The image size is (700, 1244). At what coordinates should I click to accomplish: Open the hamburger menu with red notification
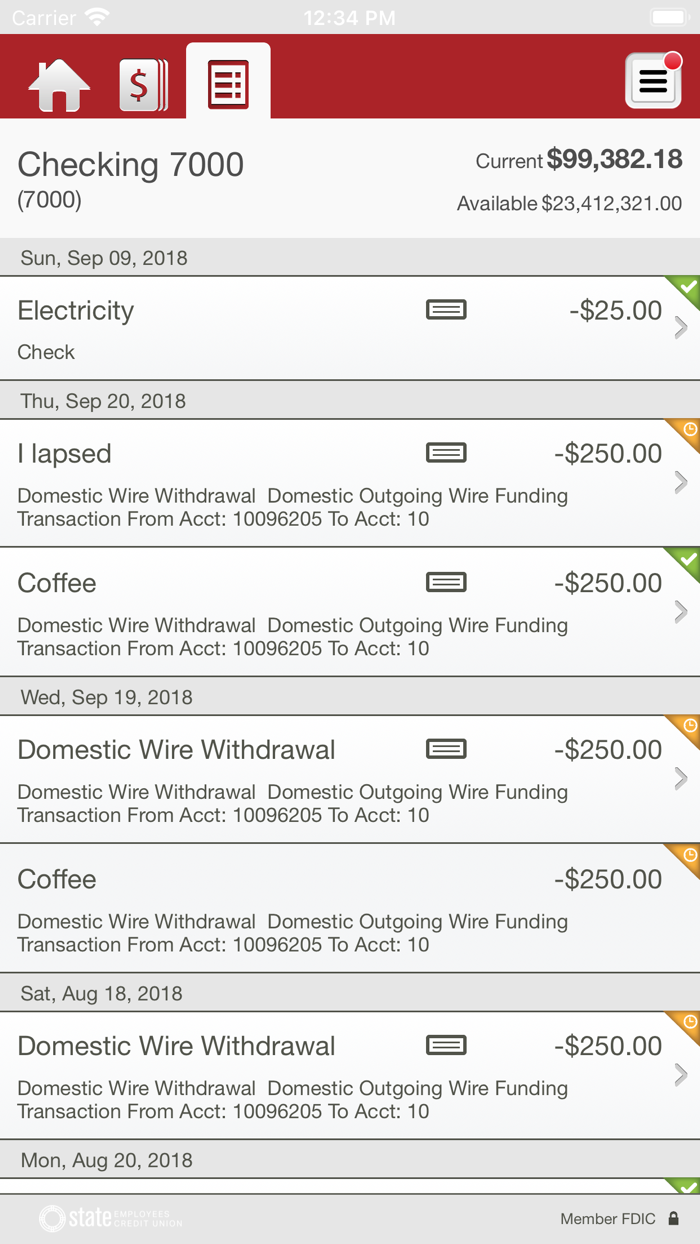pos(653,80)
